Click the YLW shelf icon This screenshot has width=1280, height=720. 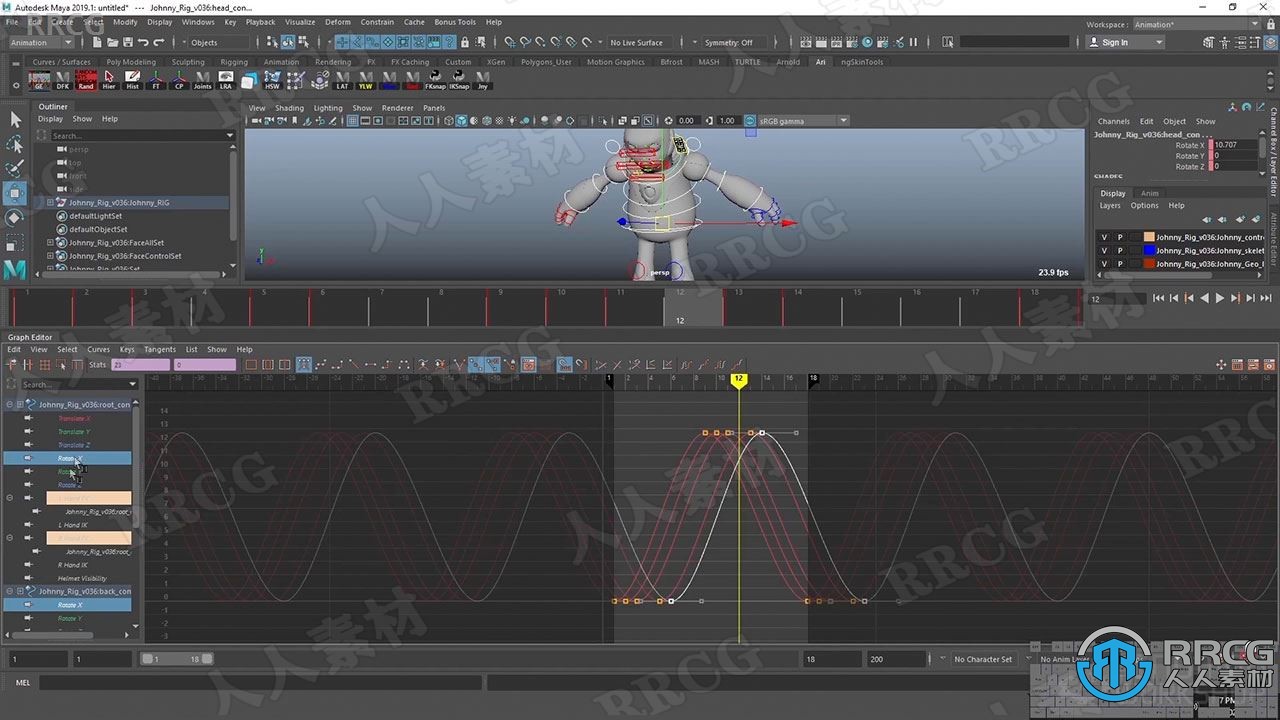pos(366,80)
